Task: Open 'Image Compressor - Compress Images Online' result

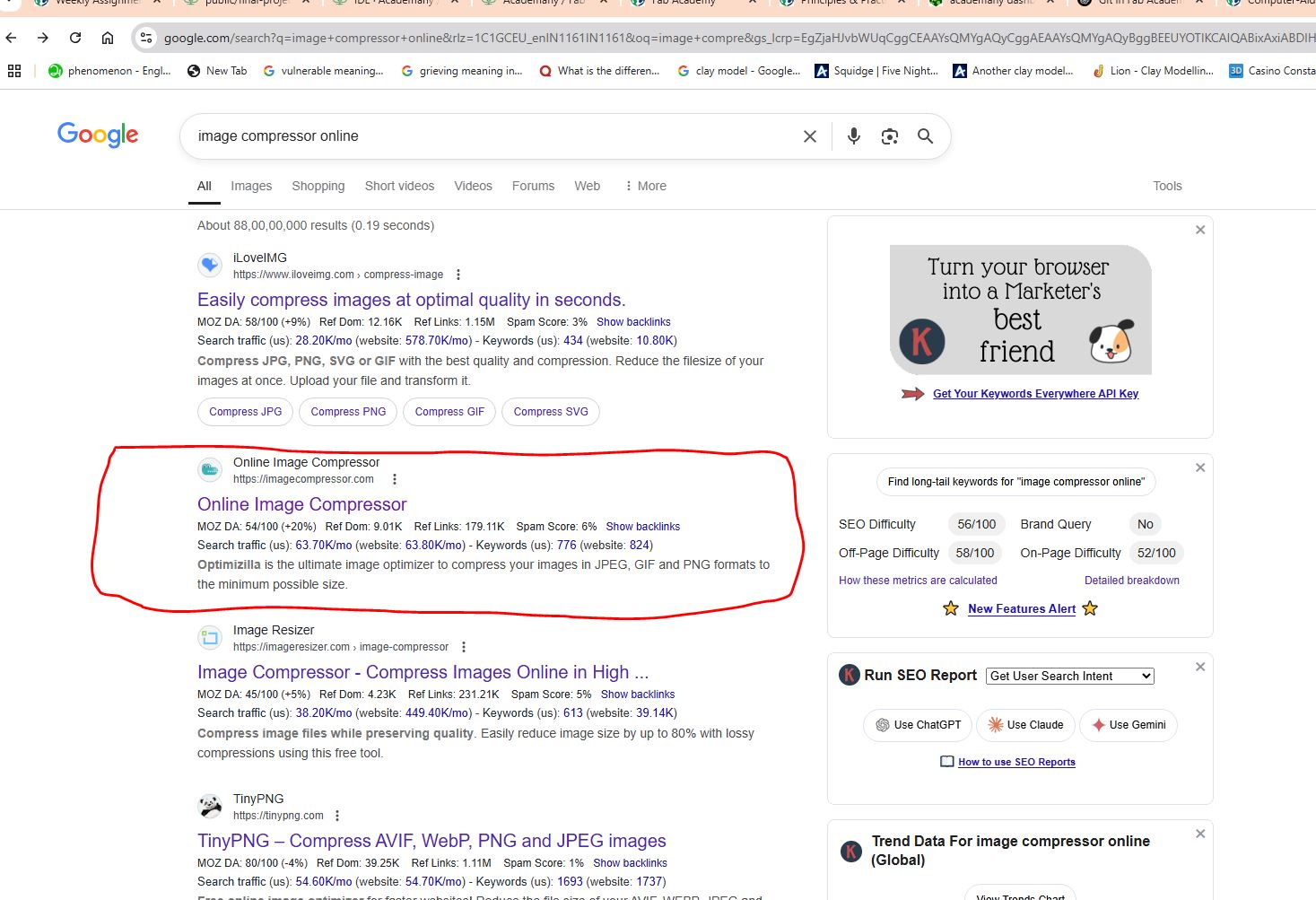Action: coord(423,672)
